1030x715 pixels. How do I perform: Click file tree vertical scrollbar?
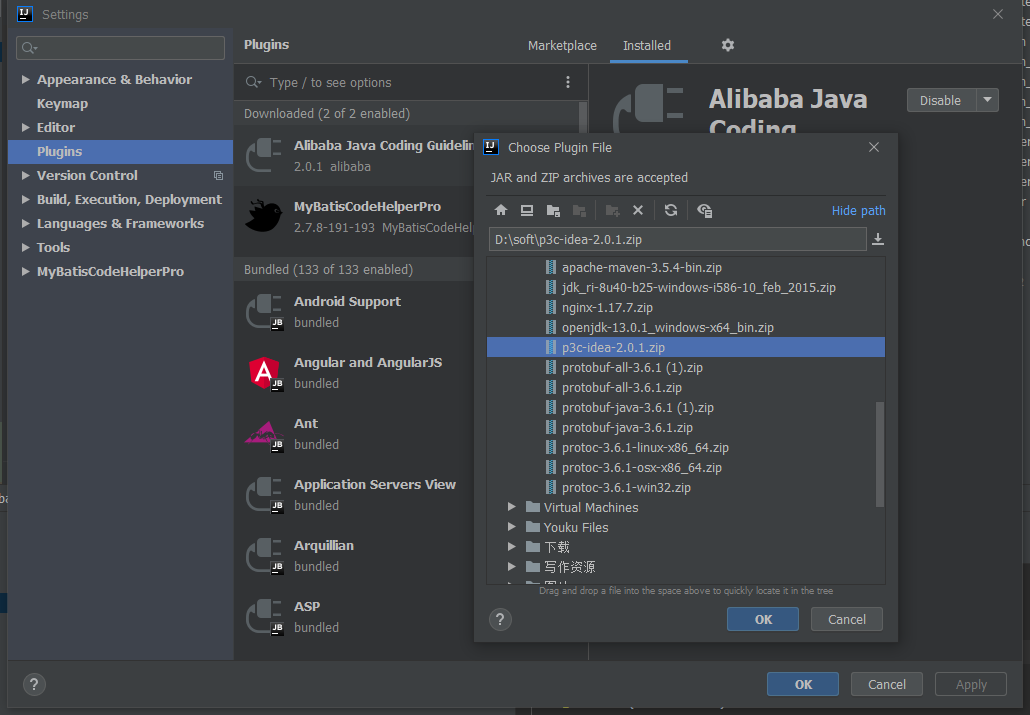click(x=880, y=455)
